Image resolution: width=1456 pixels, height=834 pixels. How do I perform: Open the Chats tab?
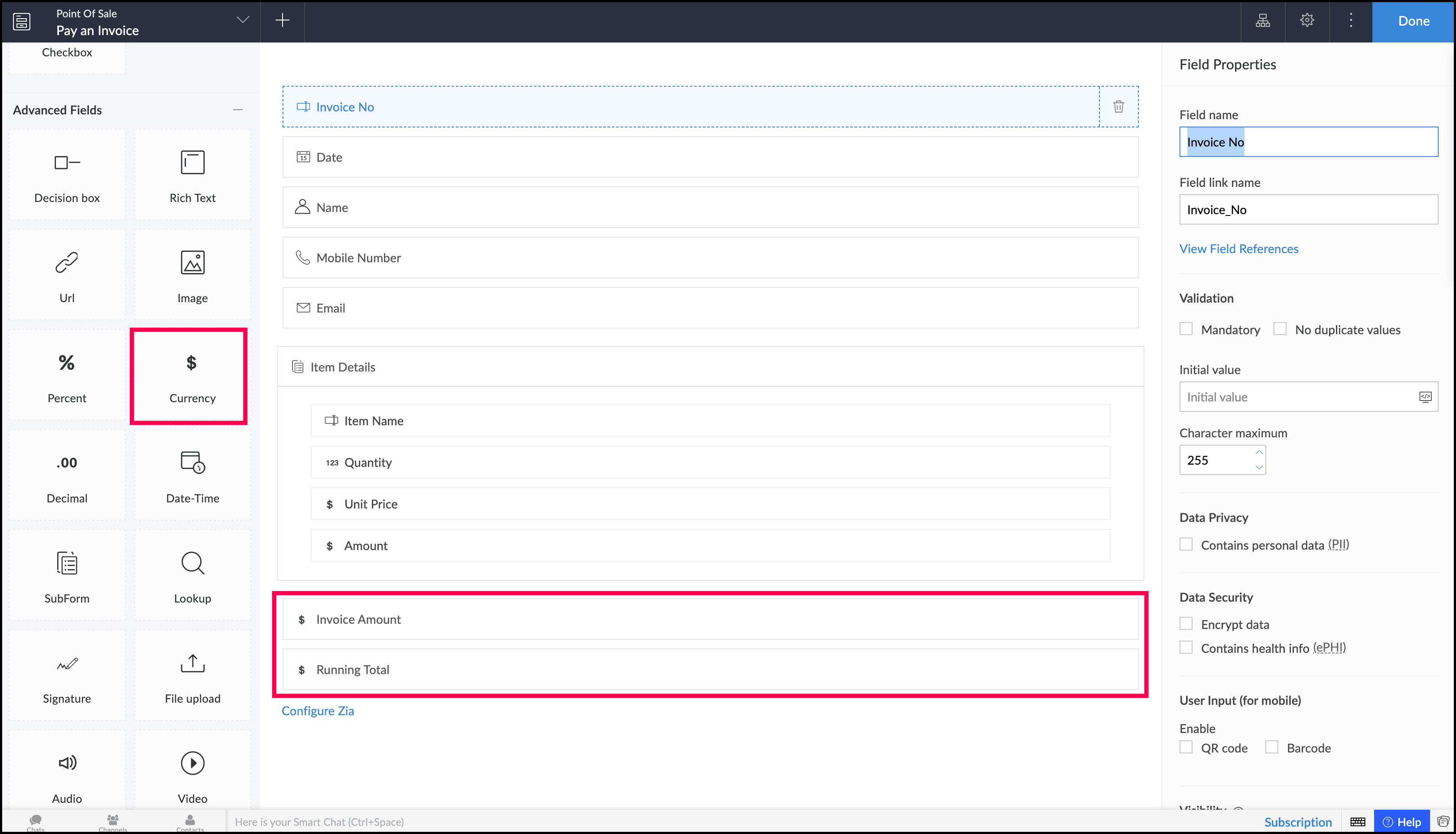tap(36, 822)
